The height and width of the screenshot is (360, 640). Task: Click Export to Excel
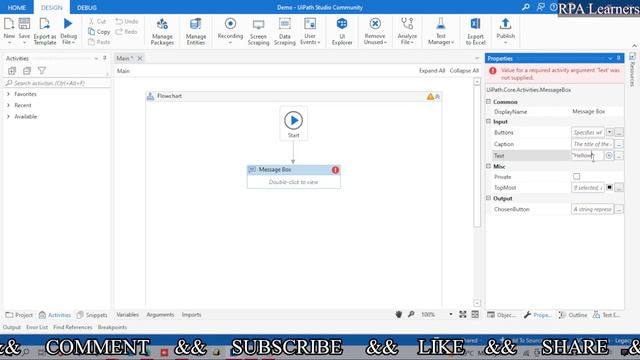476,31
